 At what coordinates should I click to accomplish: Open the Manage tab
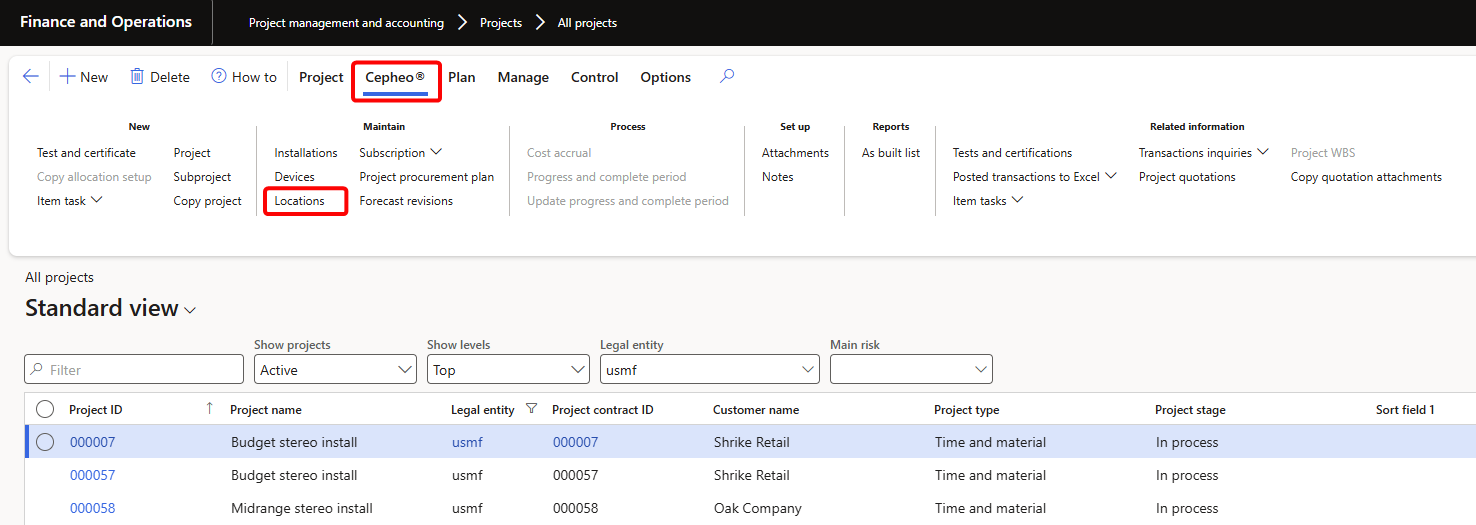click(x=523, y=77)
